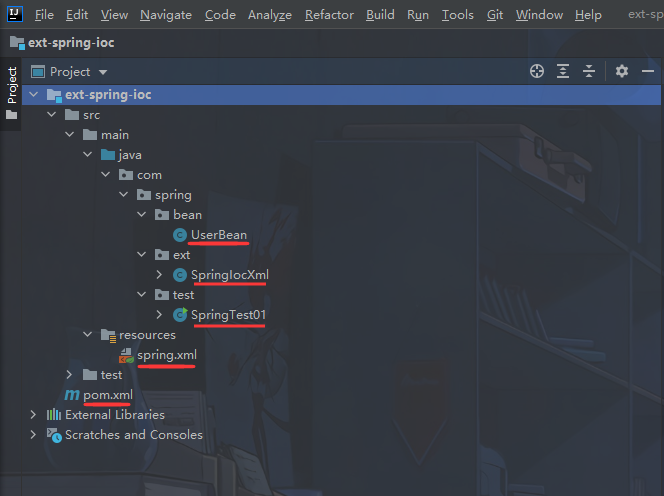
Task: Select the spring.xml configuration file
Action: click(x=167, y=355)
